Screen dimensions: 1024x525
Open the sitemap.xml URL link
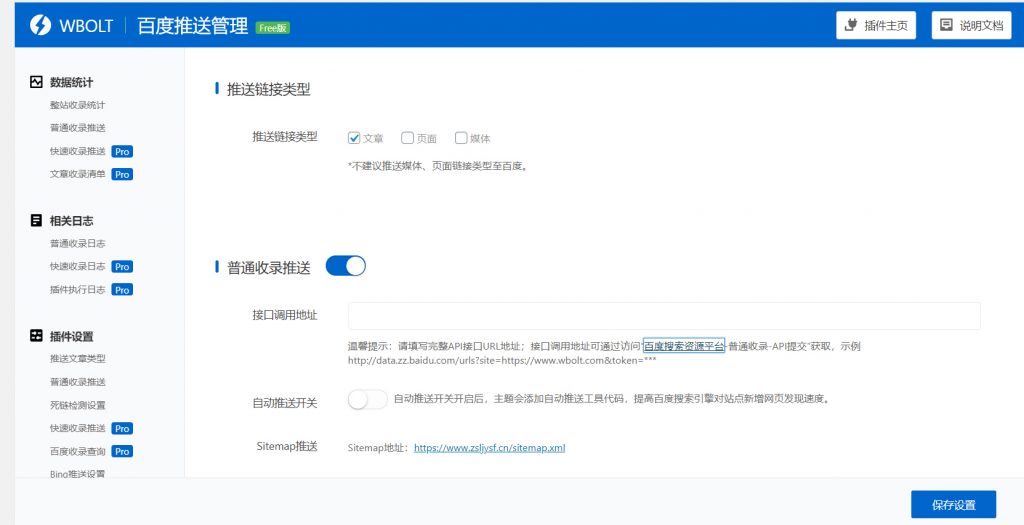489,448
